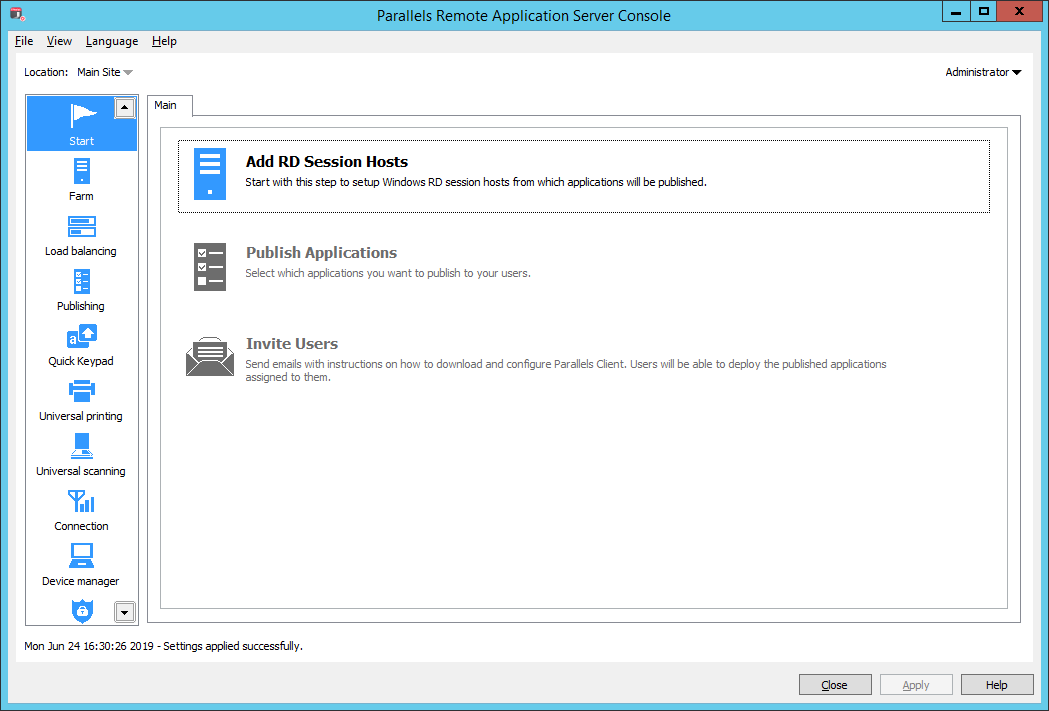This screenshot has height=711, width=1049.
Task: Click the Help button at bottom right
Action: tap(997, 685)
